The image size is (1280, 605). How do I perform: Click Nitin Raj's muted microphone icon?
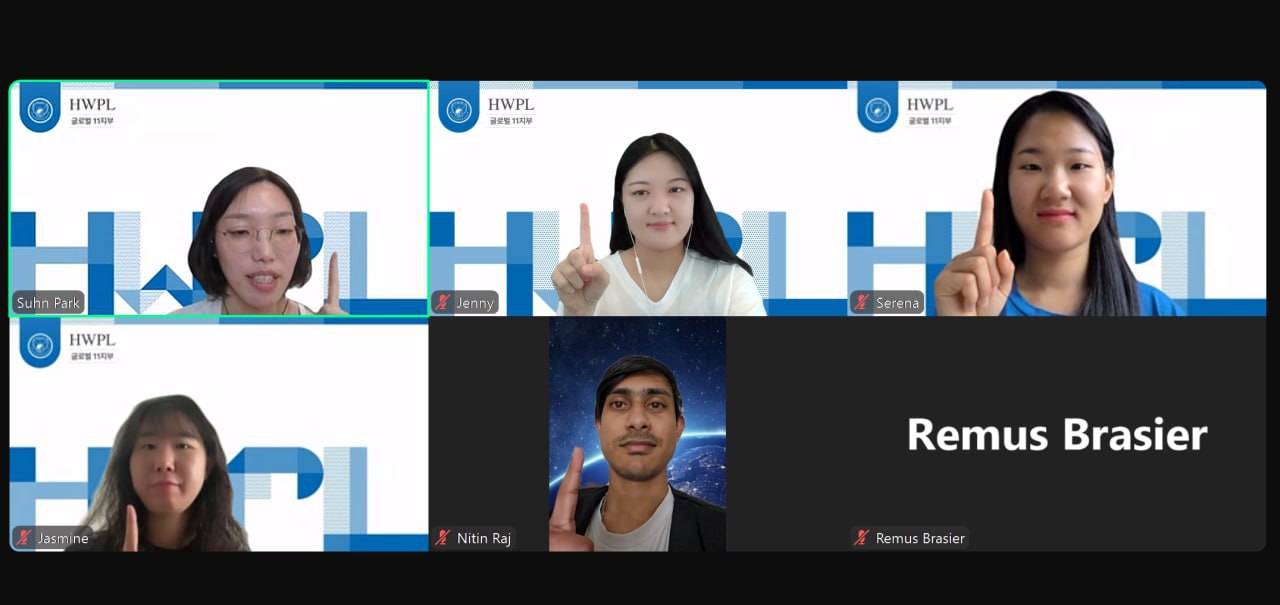[443, 538]
